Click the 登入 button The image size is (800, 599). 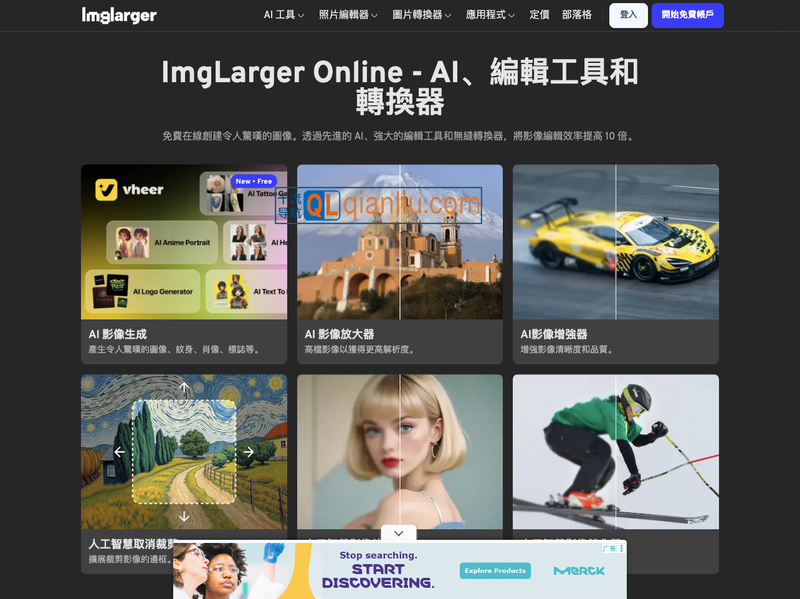point(628,16)
